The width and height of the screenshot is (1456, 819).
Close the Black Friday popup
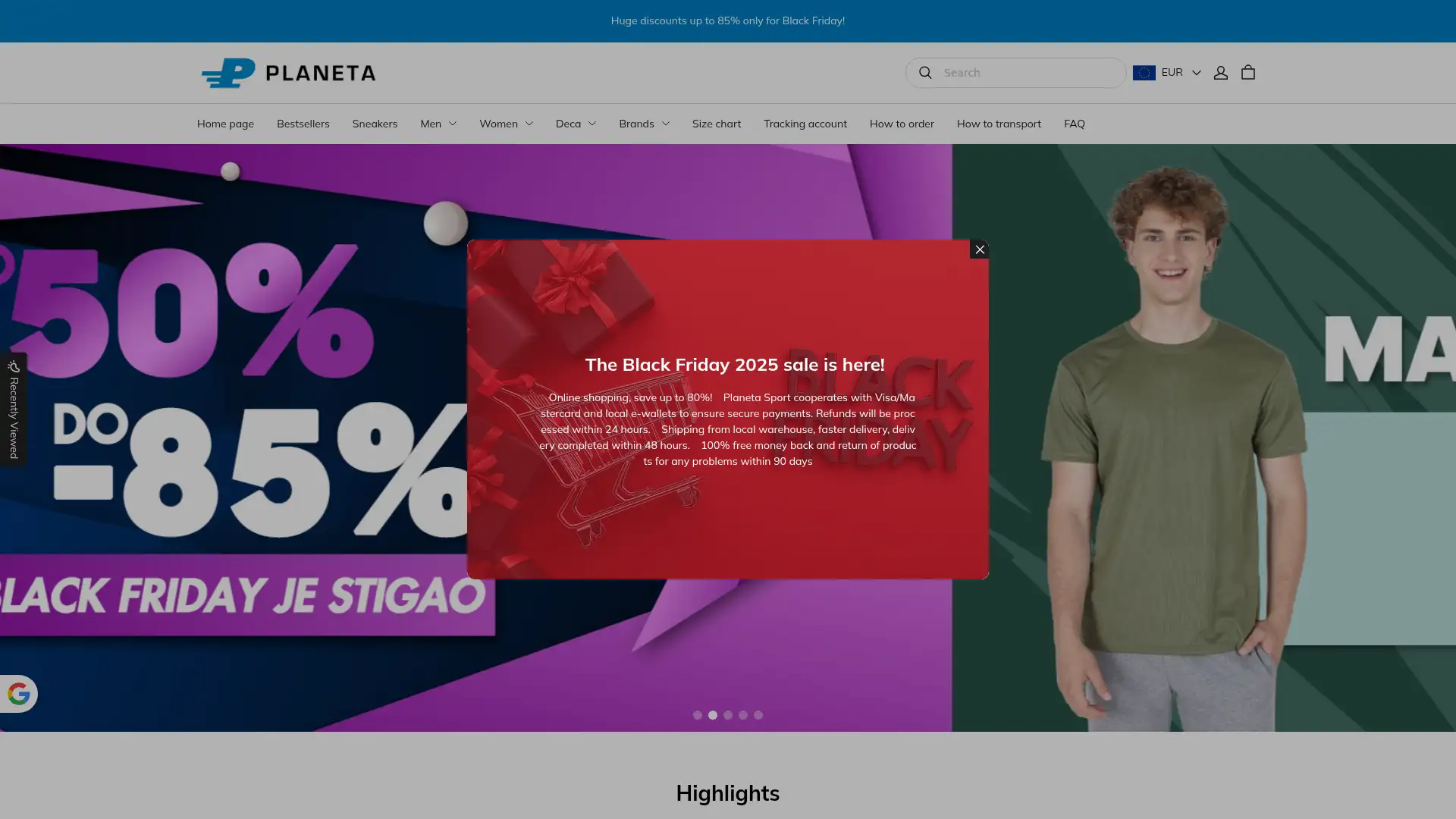tap(979, 249)
